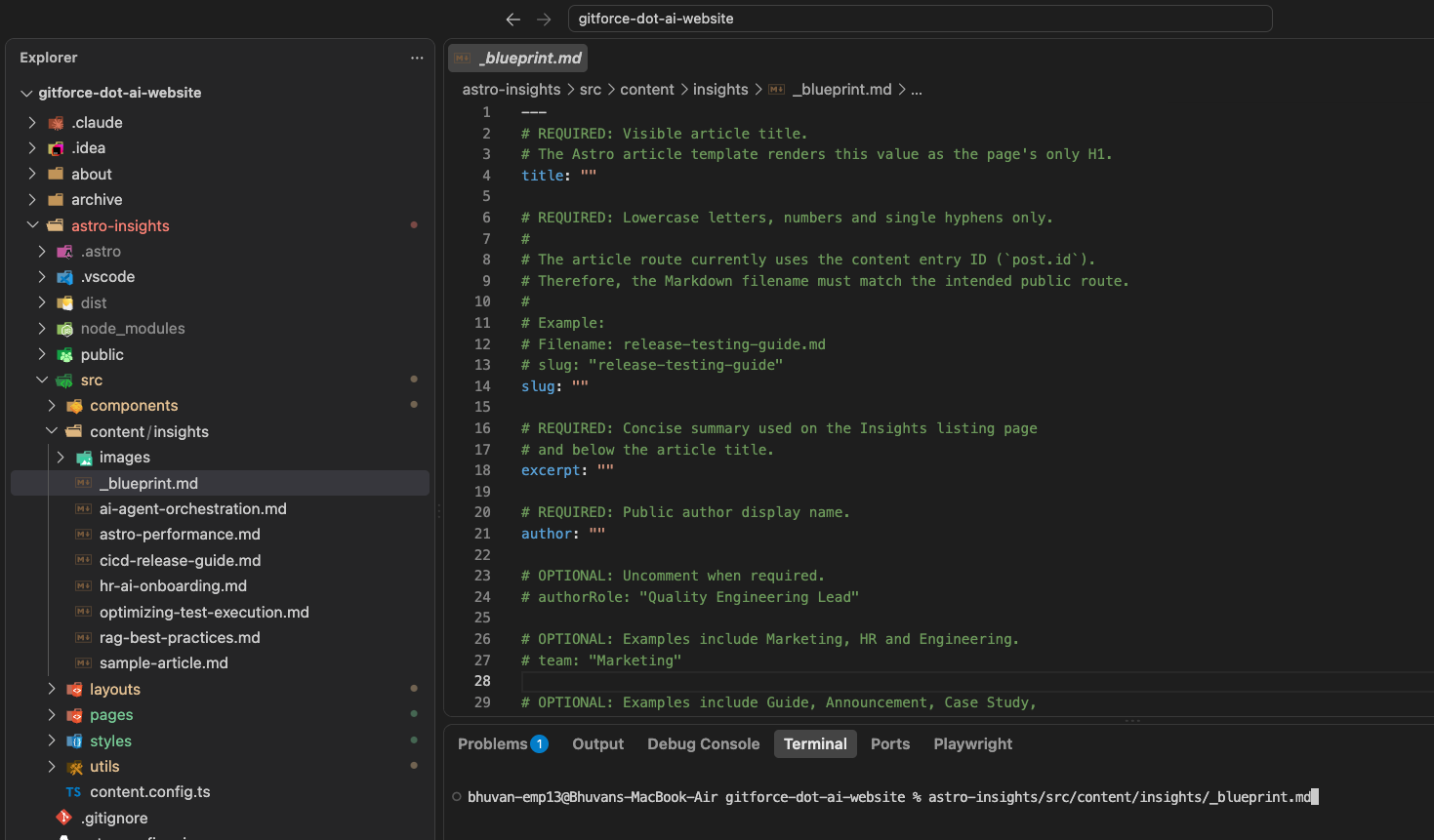Click the pages folder icon

tap(74, 715)
